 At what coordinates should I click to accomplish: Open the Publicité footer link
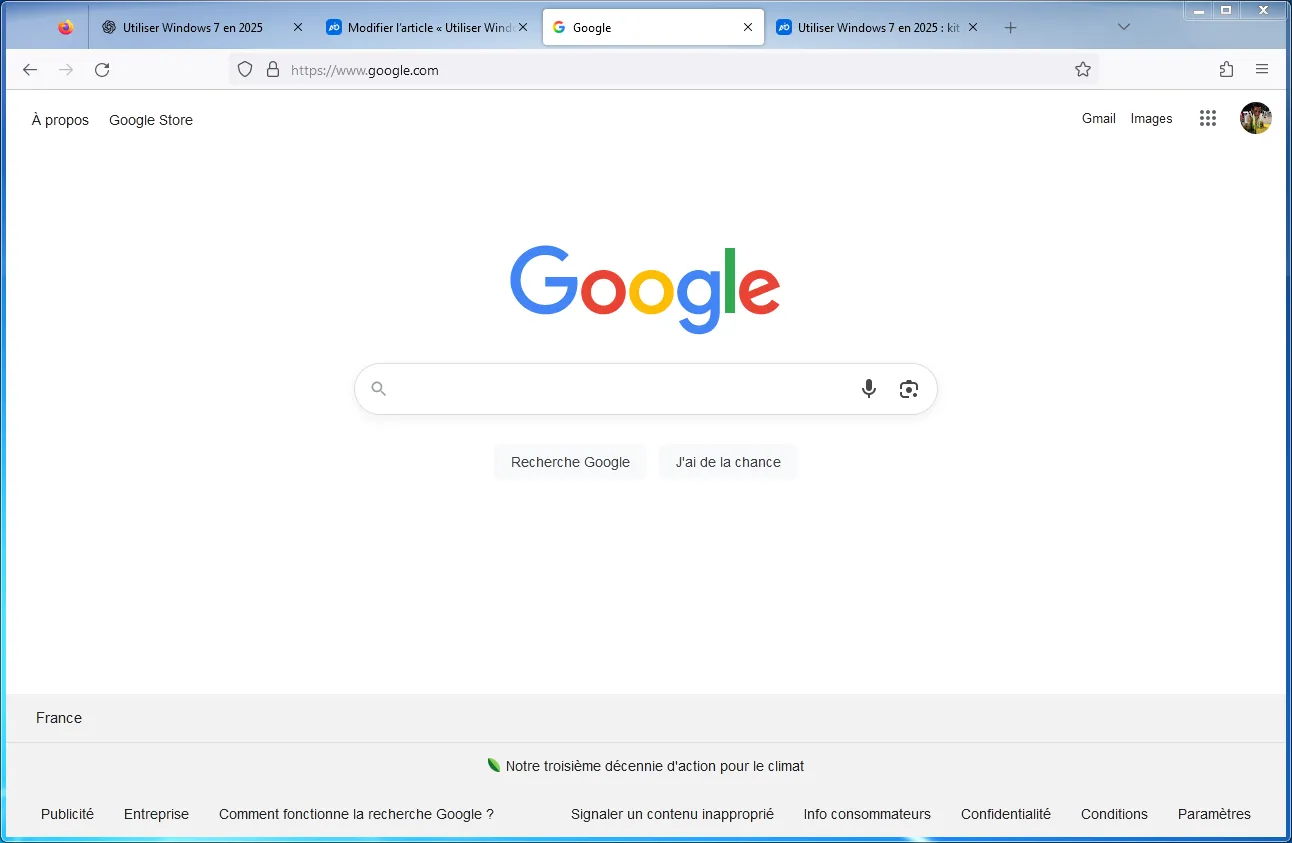tap(67, 814)
